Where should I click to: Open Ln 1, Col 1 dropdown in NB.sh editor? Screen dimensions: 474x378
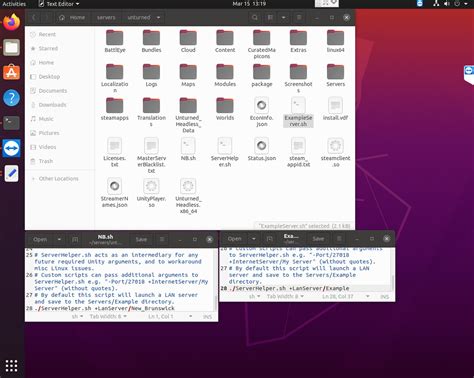click(170, 316)
